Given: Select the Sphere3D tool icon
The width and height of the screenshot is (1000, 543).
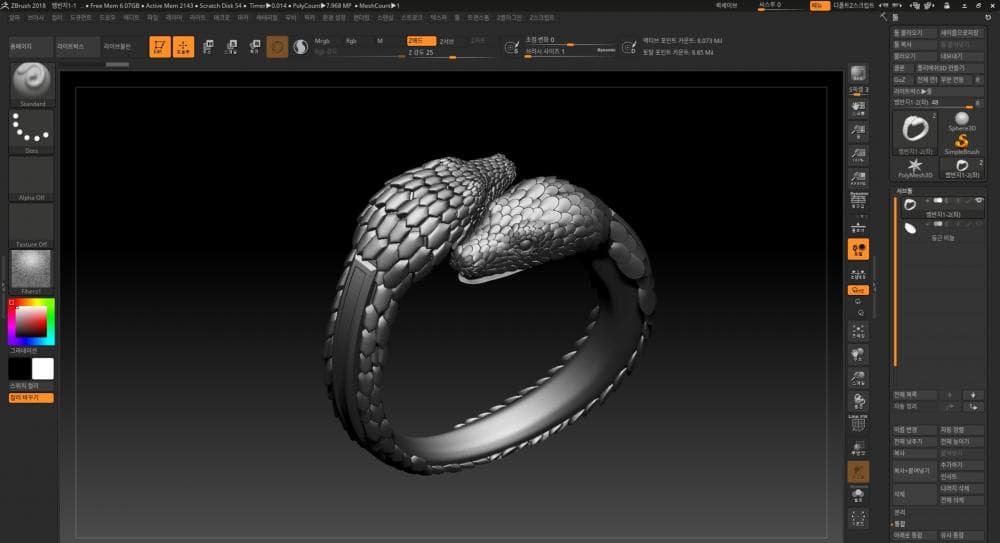Looking at the screenshot, I should coord(962,121).
